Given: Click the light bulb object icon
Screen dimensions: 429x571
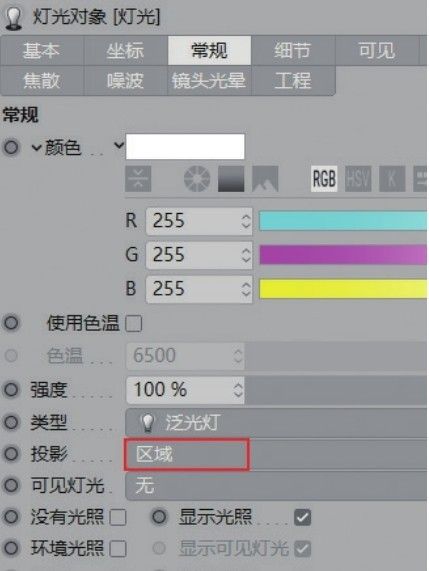Looking at the screenshot, I should [13, 18].
